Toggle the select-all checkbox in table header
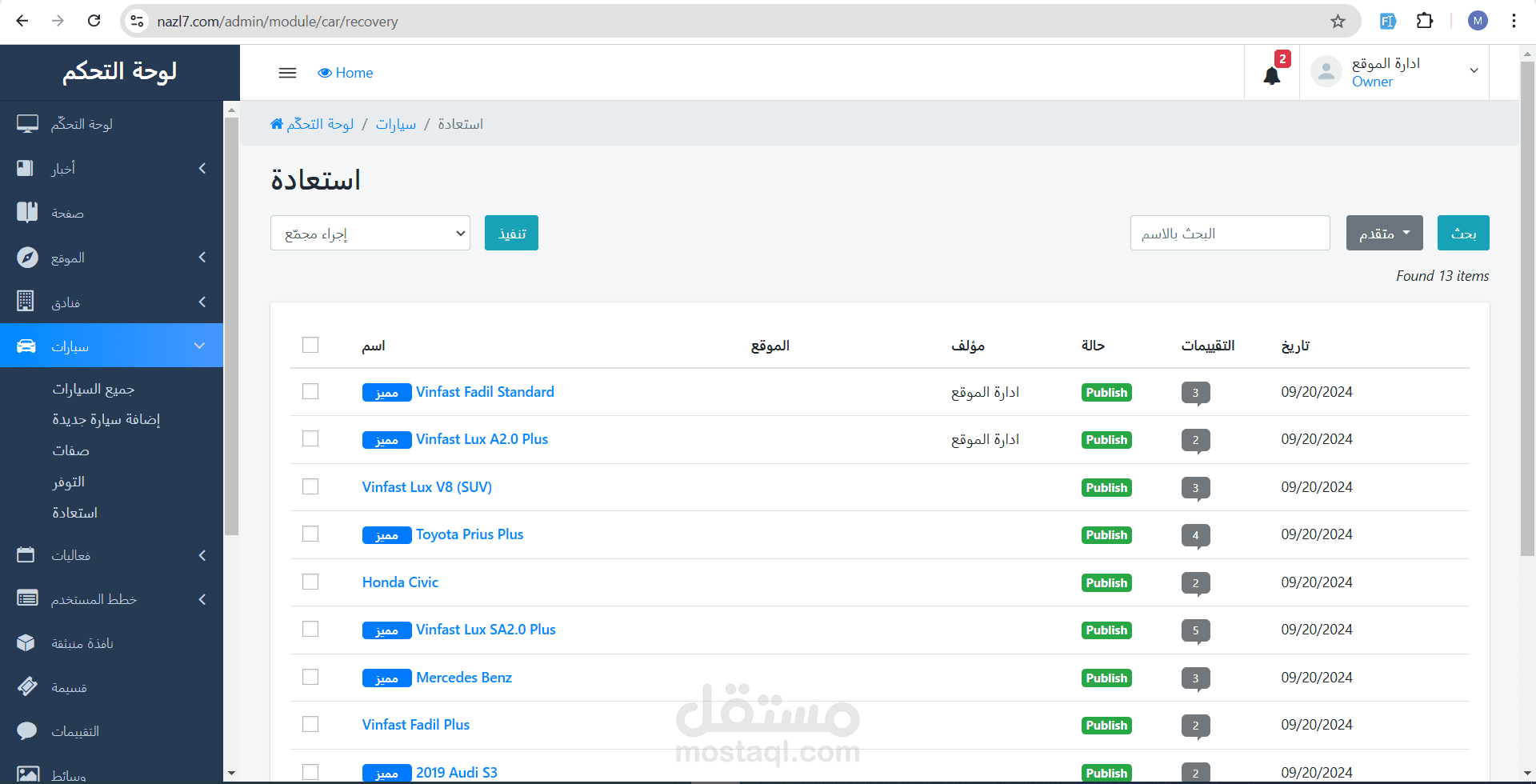 [310, 345]
